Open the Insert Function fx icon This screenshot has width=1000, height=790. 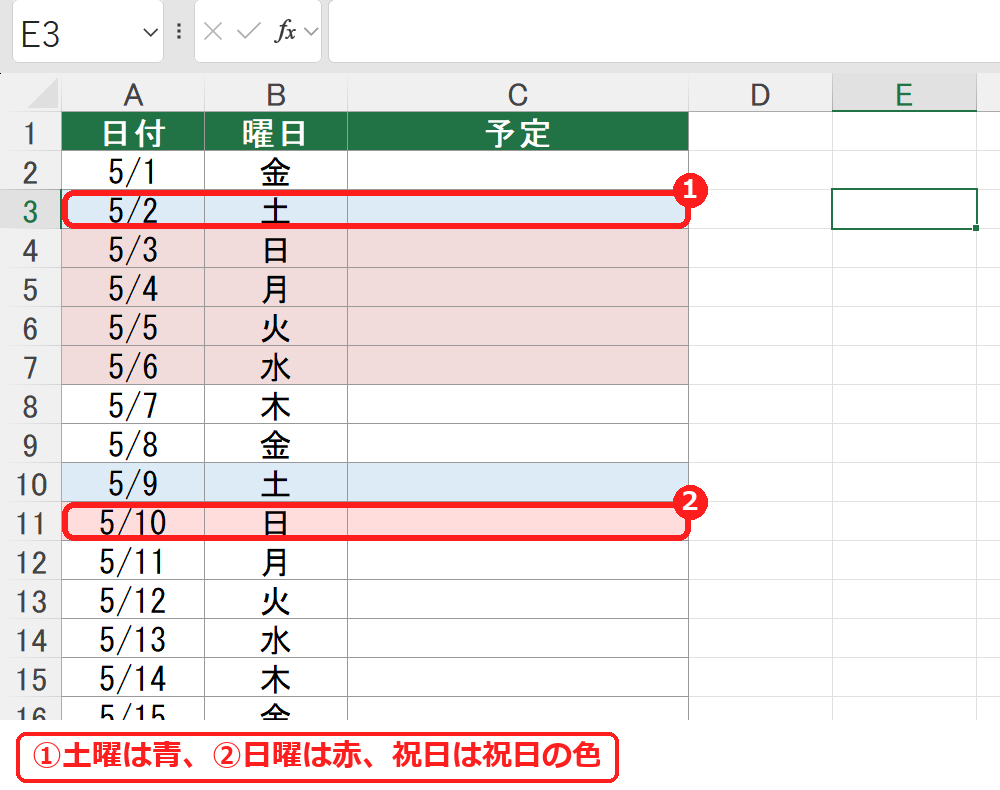[x=285, y=31]
